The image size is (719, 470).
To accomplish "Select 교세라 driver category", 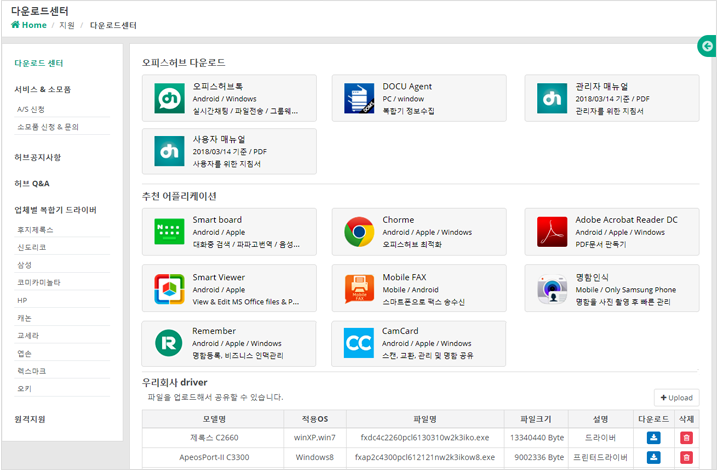I will (28, 336).
